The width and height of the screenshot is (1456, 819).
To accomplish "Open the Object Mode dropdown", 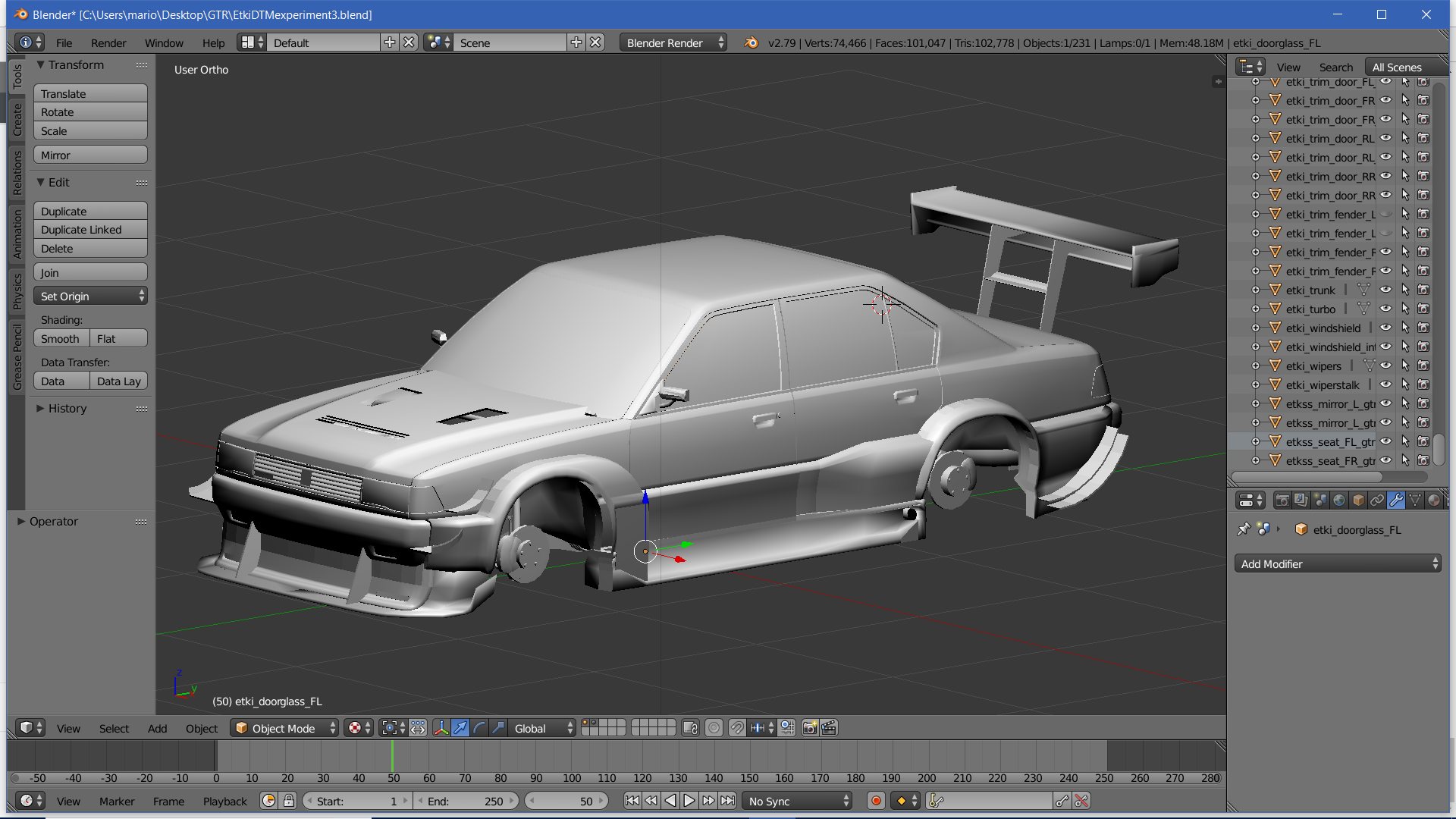I will [x=284, y=728].
